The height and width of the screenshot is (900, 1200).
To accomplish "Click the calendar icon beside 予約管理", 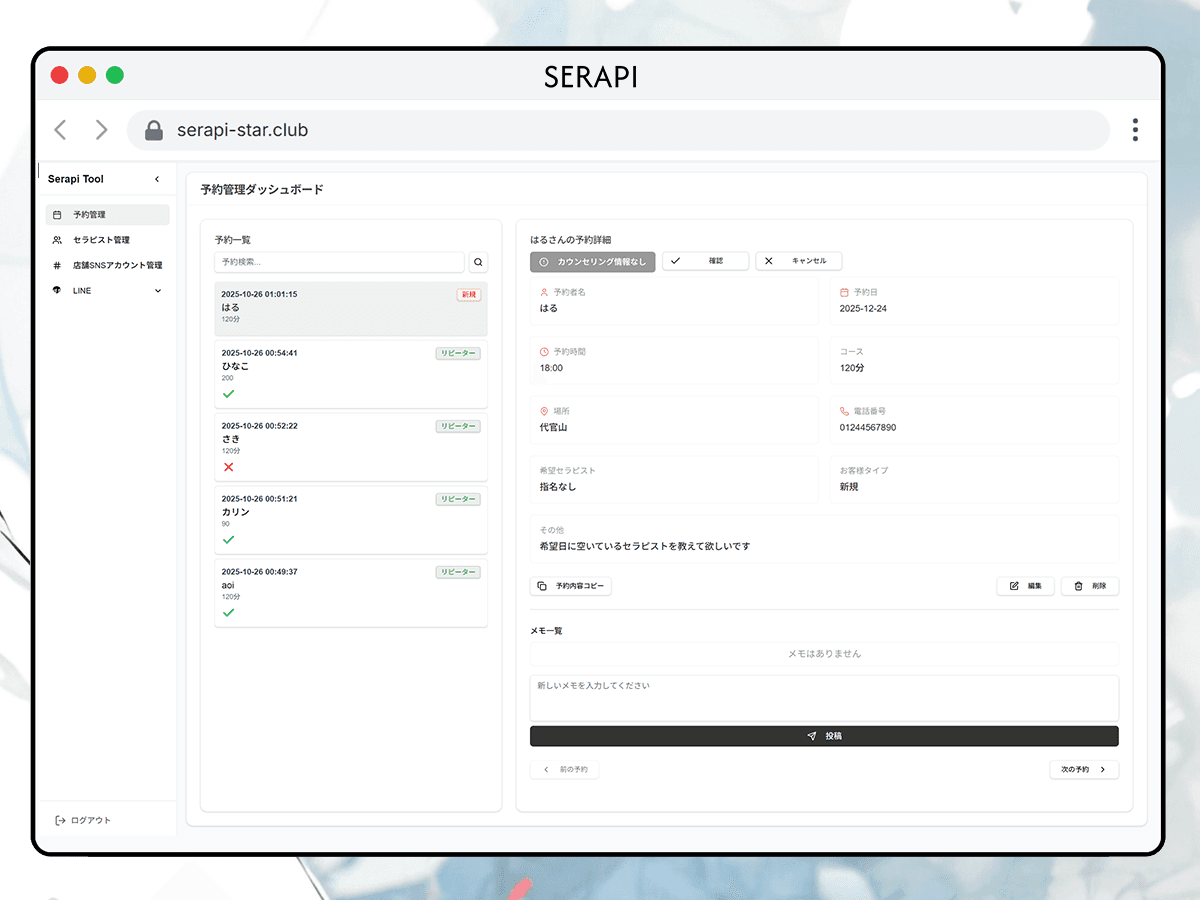I will 57,214.
